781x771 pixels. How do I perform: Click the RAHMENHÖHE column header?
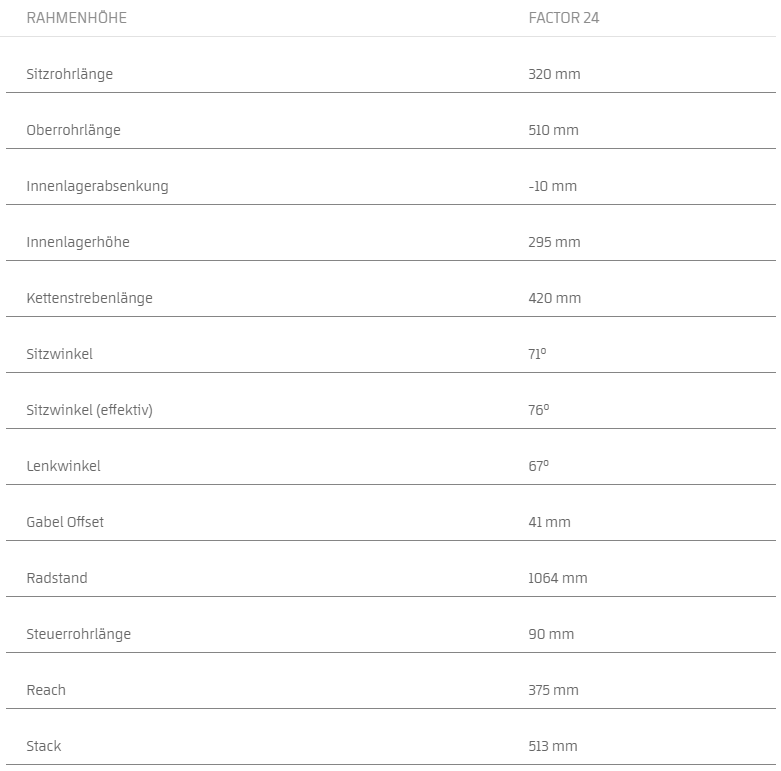point(76,18)
